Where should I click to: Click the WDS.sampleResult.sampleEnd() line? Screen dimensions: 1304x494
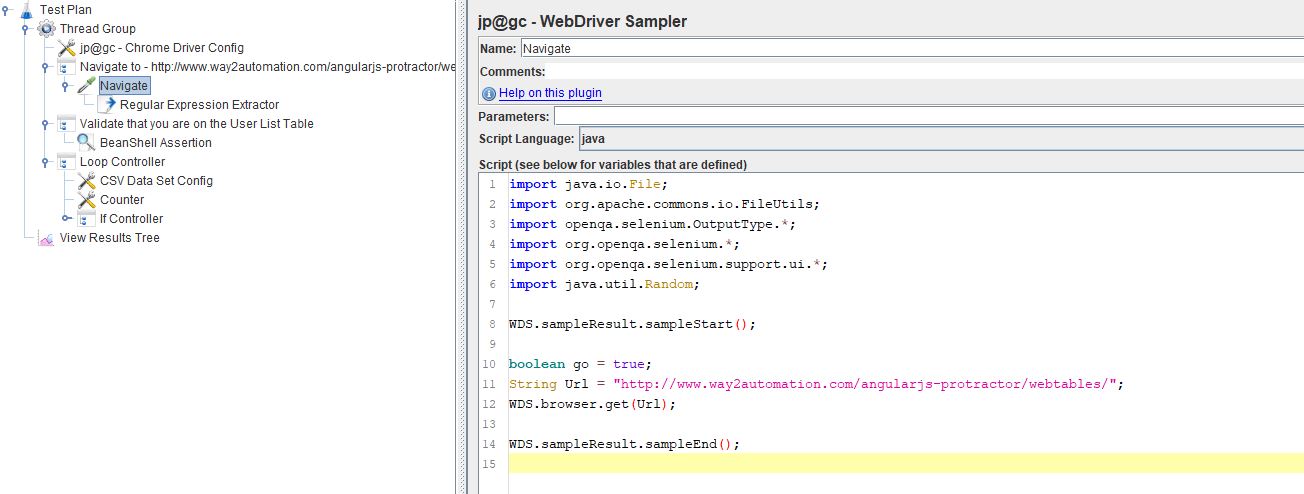624,444
